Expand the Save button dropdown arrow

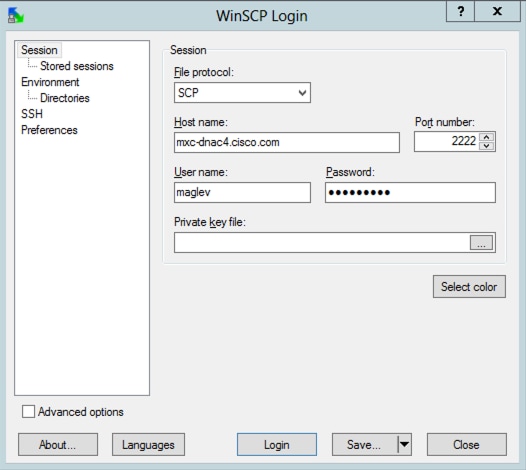405,445
